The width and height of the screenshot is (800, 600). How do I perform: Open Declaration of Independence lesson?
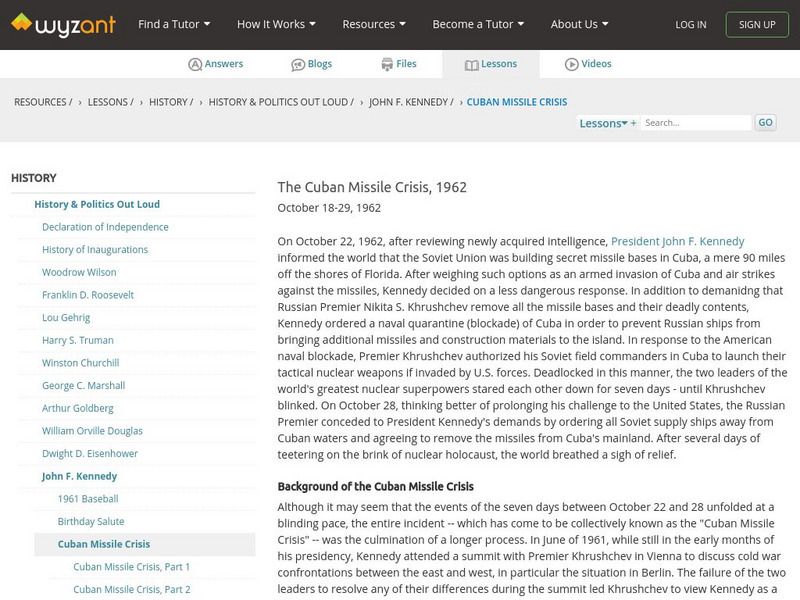pos(105,227)
